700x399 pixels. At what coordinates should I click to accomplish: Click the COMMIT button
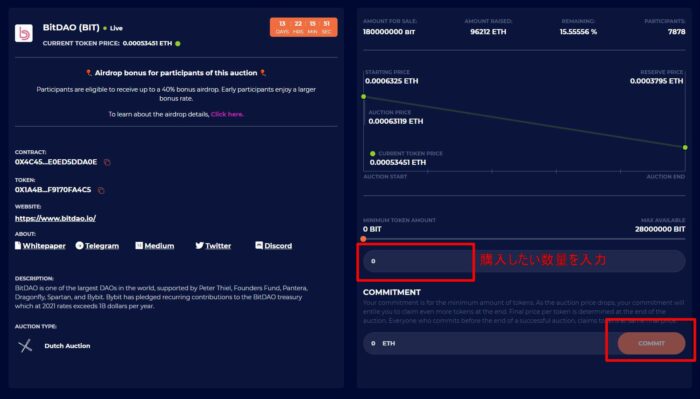pos(651,343)
